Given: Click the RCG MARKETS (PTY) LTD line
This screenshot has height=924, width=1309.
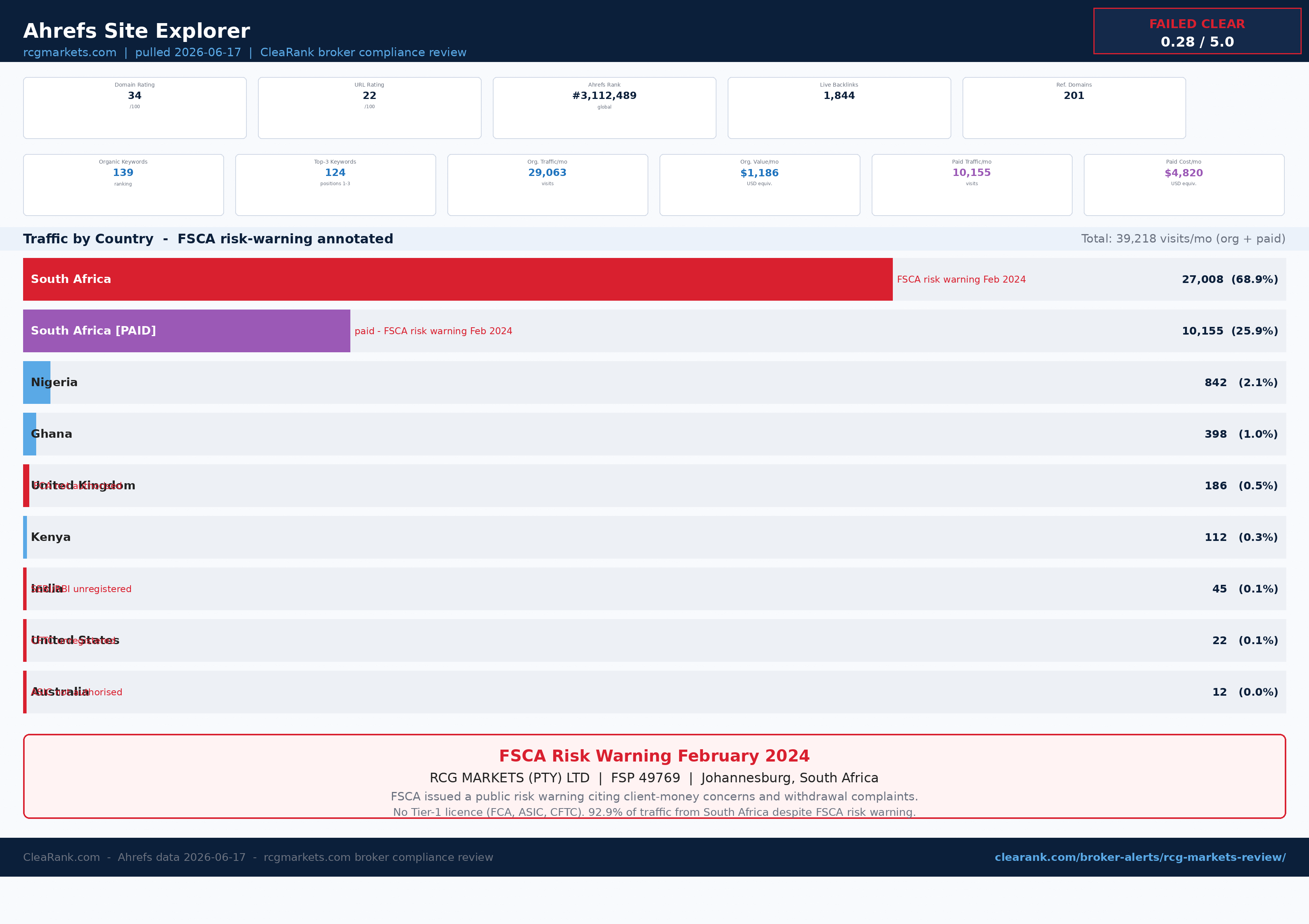Looking at the screenshot, I should pyautogui.click(x=654, y=778).
